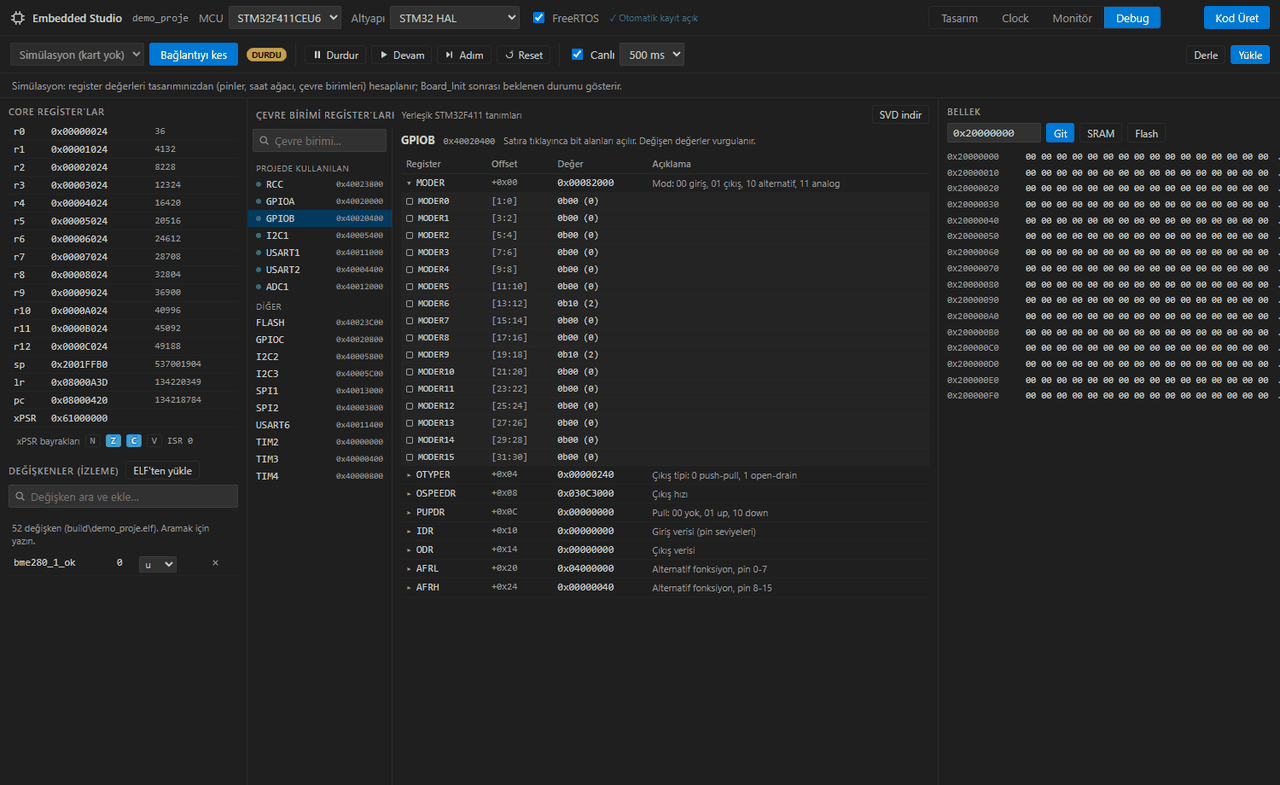1280x785 pixels.
Task: Select the TIM2 peripheral in the list
Action: (320, 442)
